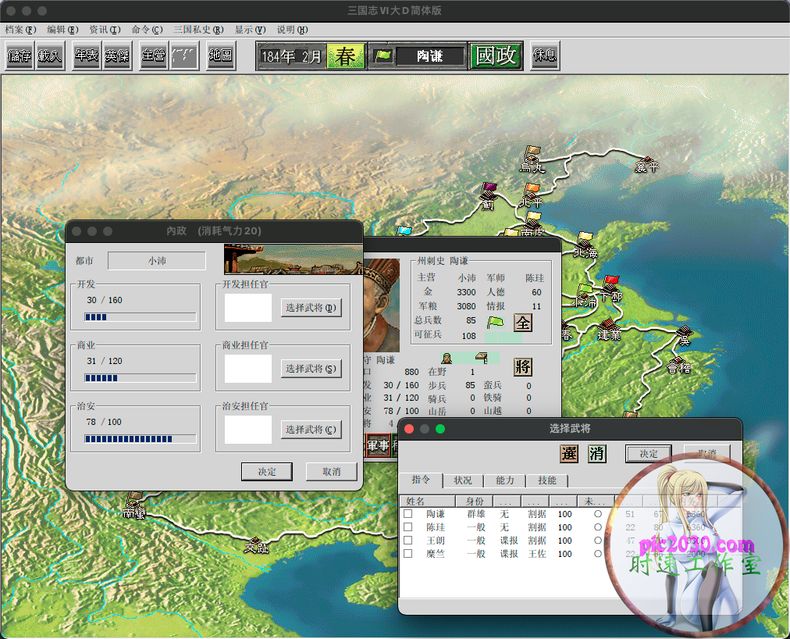Screen dimensions: 790x639
Task: Click the 载入 load toolbar button
Action: coord(50,55)
